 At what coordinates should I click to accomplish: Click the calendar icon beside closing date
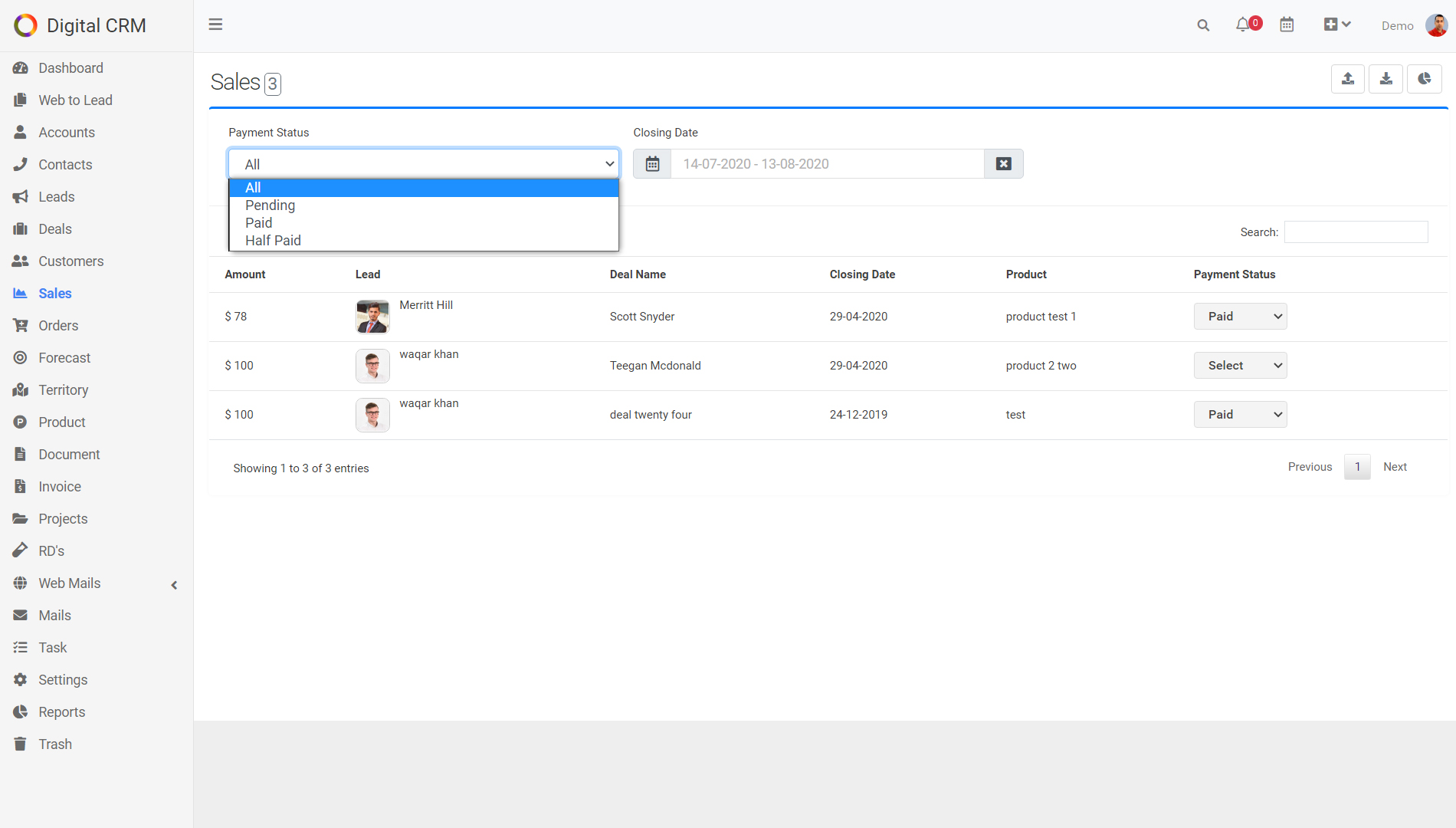pyautogui.click(x=652, y=164)
